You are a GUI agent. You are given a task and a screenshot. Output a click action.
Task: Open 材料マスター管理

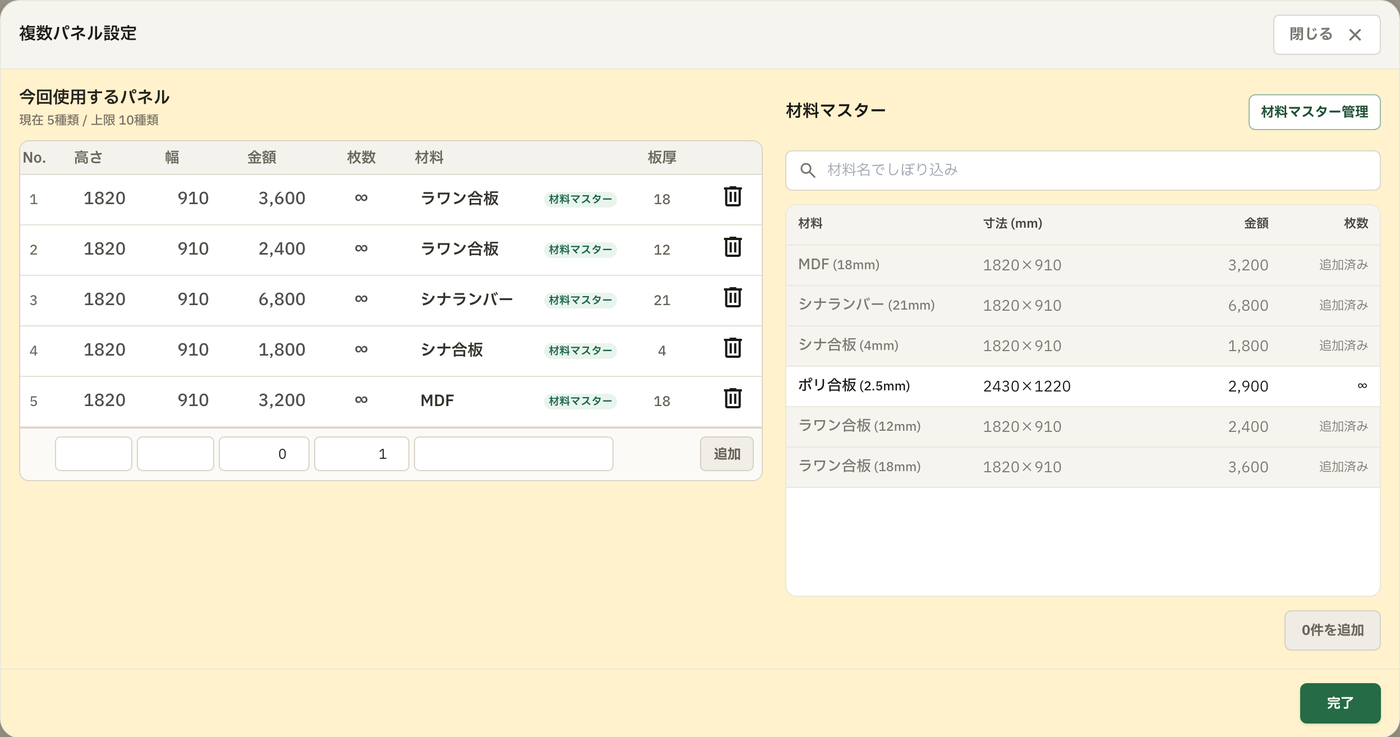[x=1314, y=112]
